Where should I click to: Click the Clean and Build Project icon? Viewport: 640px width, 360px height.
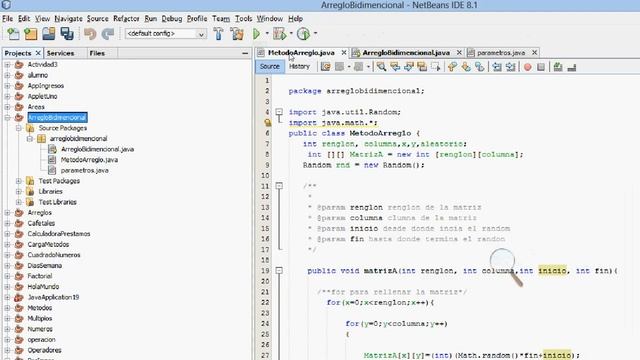[x=237, y=34]
